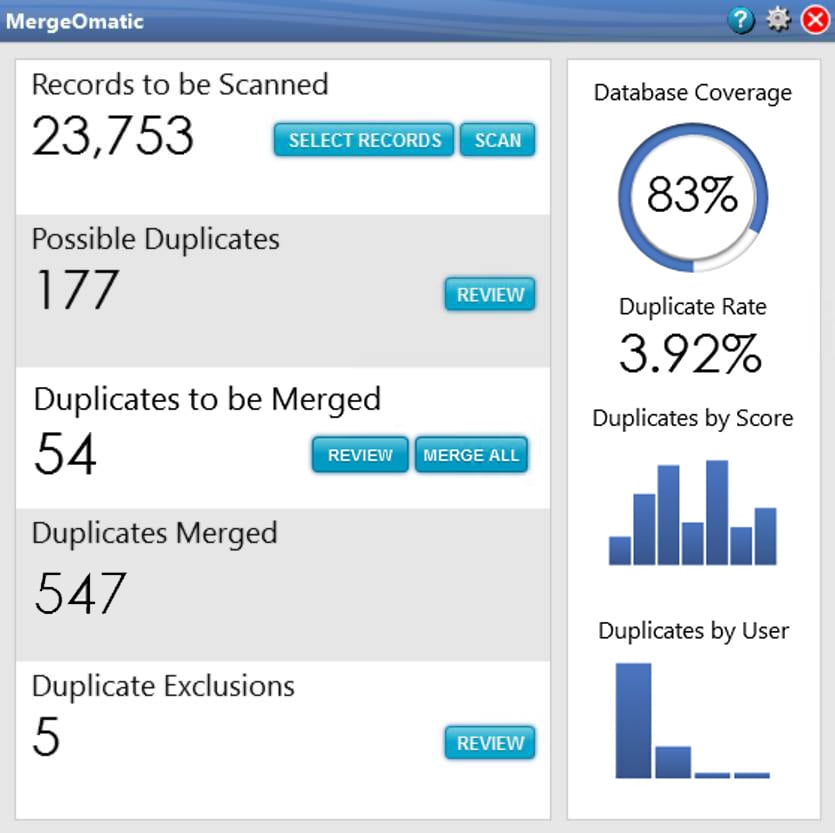Review the Possible Duplicates list

coord(489,294)
